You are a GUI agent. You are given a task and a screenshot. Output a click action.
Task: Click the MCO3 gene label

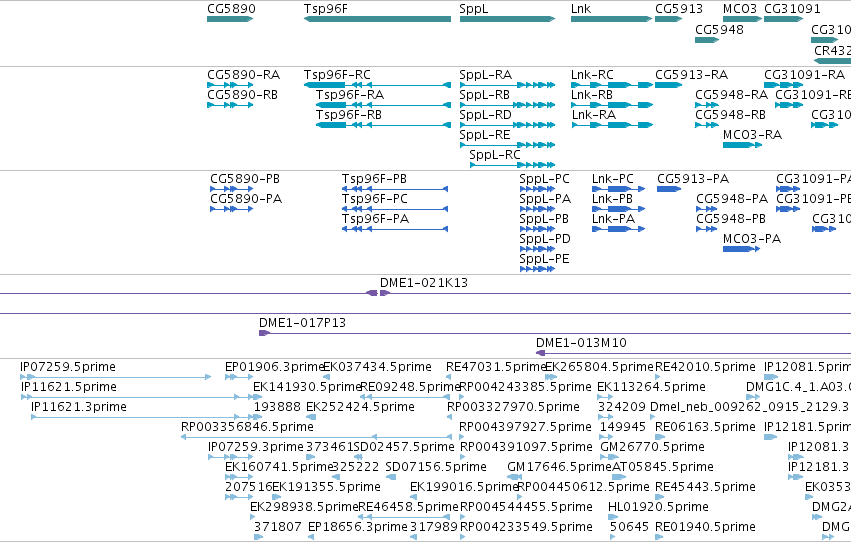[740, 9]
